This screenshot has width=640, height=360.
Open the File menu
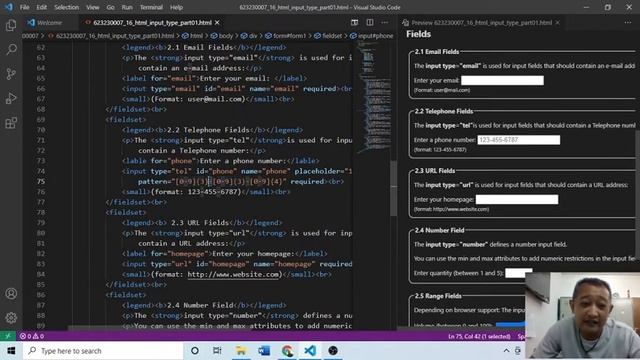tap(24, 7)
